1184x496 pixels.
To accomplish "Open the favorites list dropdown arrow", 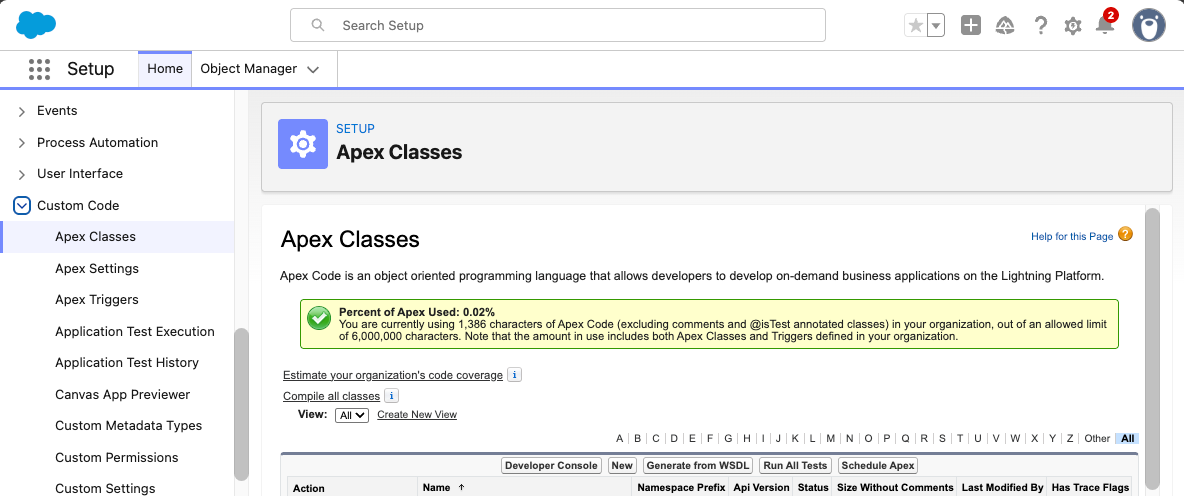I will pos(936,26).
